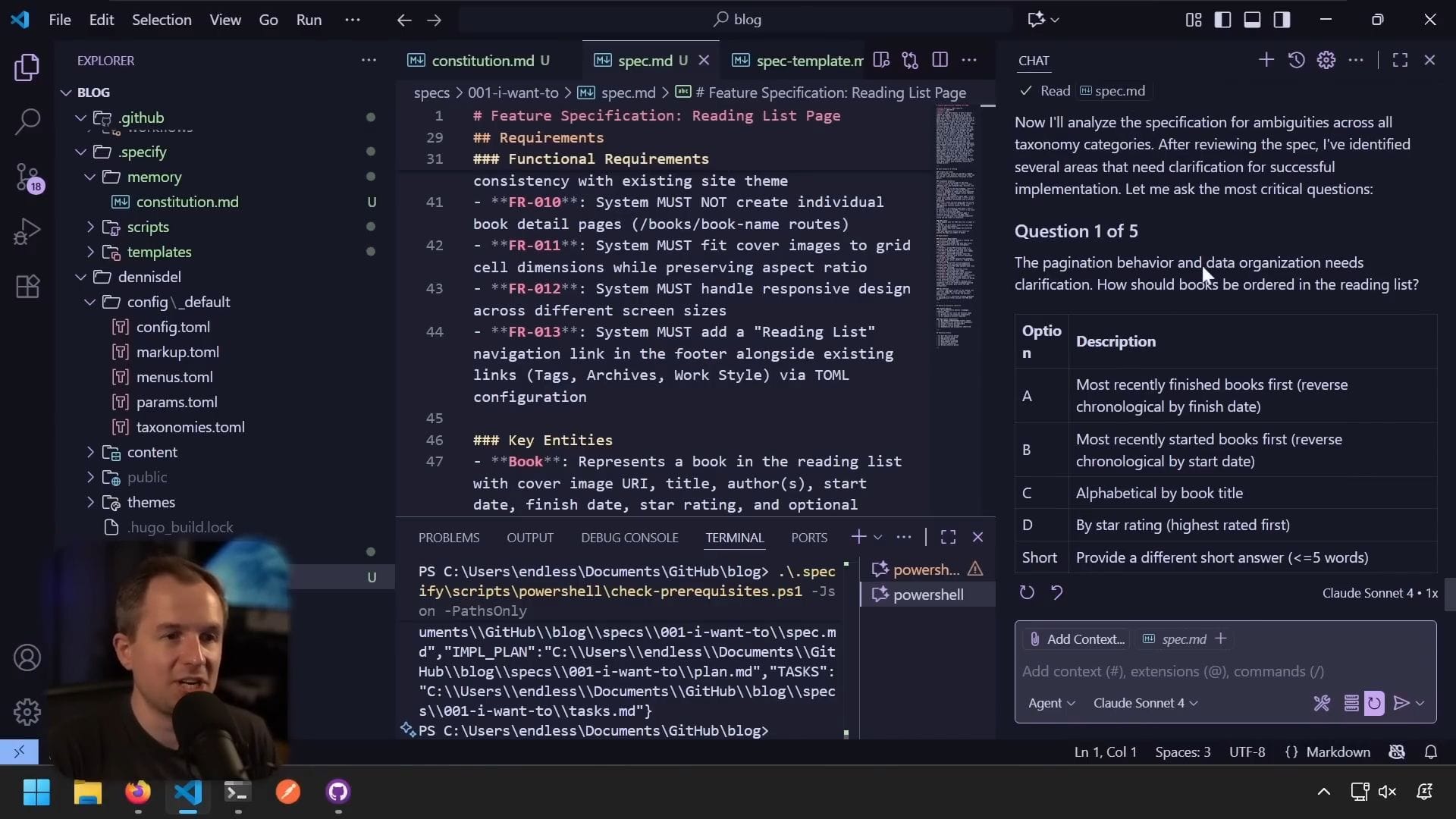Open the Search view in activity bar
The width and height of the screenshot is (1456, 819).
click(27, 121)
